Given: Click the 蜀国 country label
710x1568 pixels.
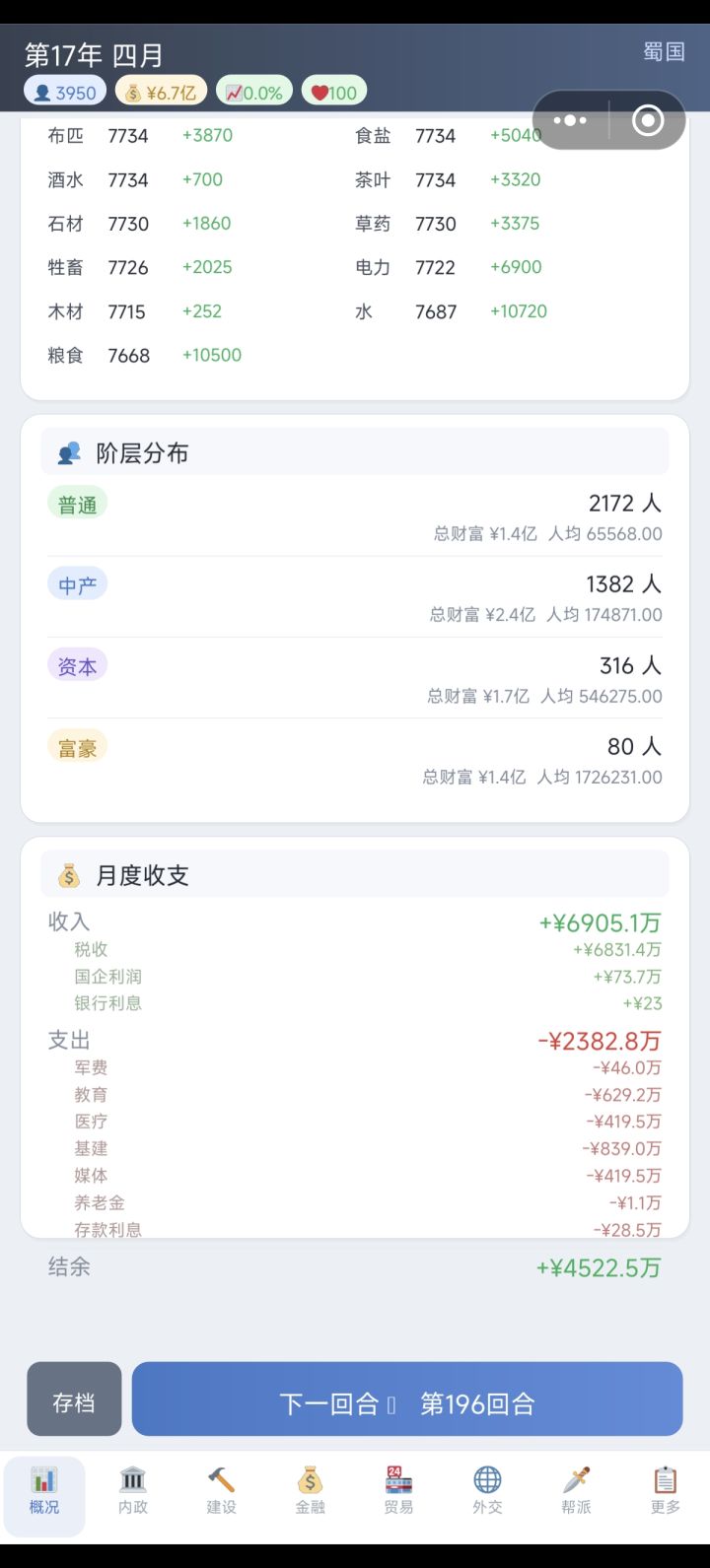Looking at the screenshot, I should point(664,51).
